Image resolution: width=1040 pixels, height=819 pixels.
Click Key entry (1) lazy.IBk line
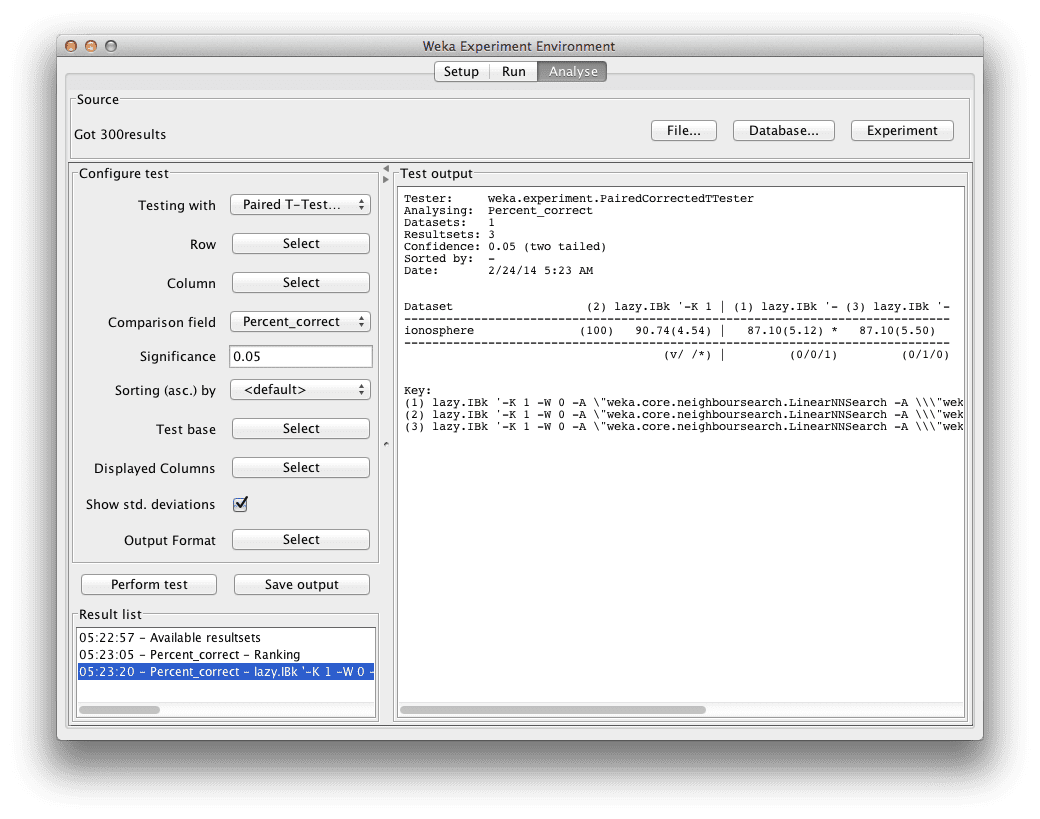point(683,403)
